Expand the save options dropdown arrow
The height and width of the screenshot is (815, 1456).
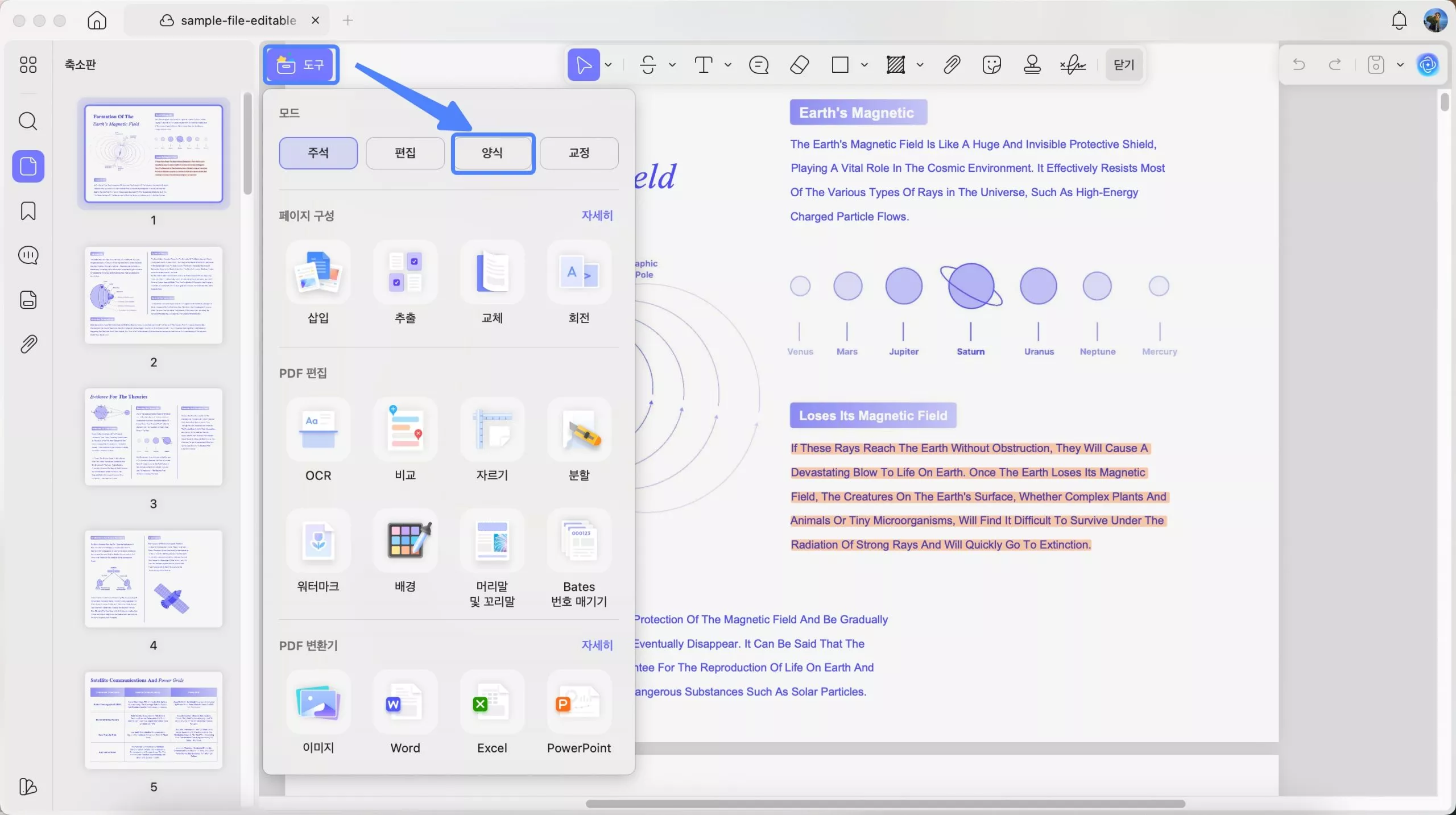click(1400, 65)
